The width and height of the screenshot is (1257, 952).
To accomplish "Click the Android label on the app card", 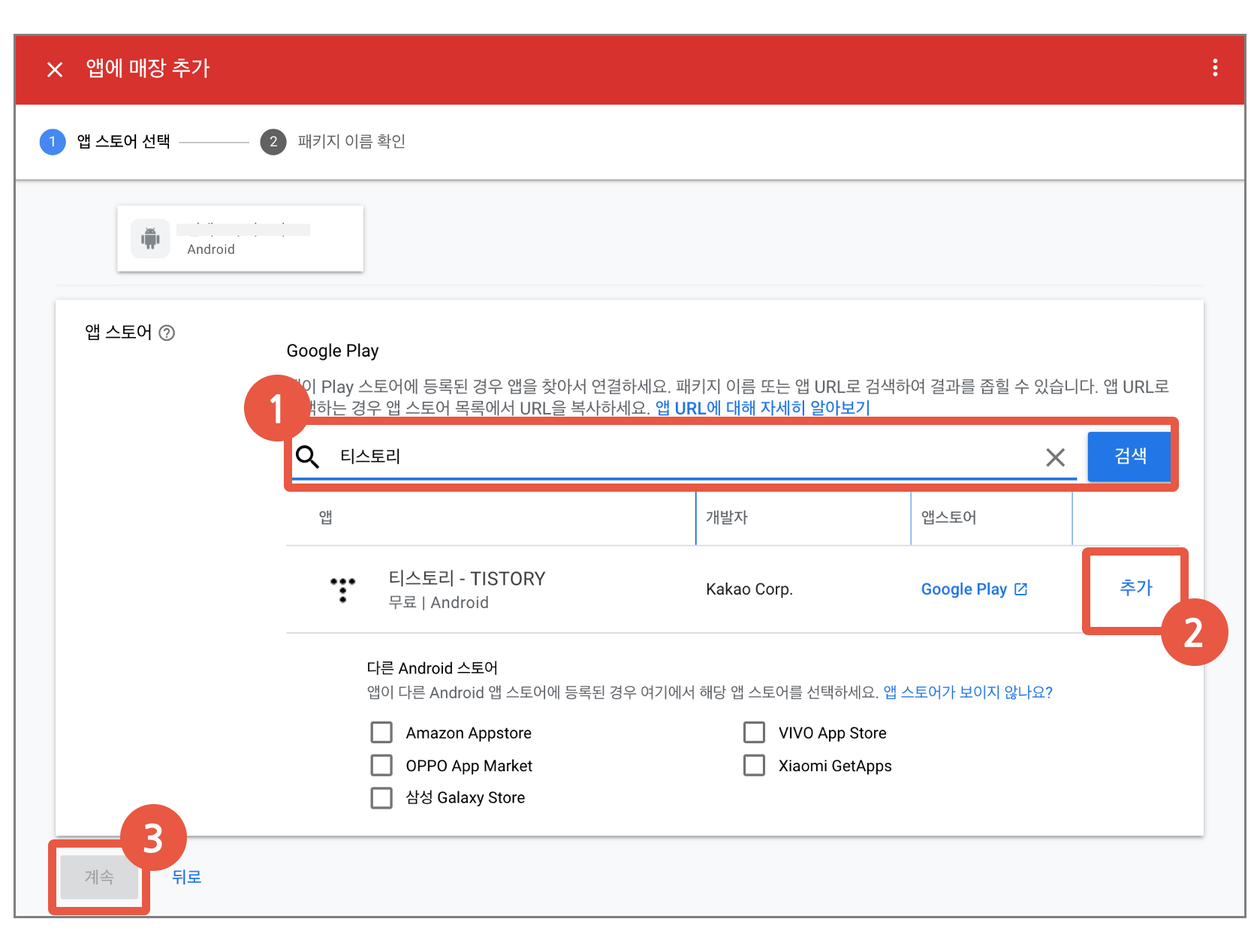I will (211, 249).
